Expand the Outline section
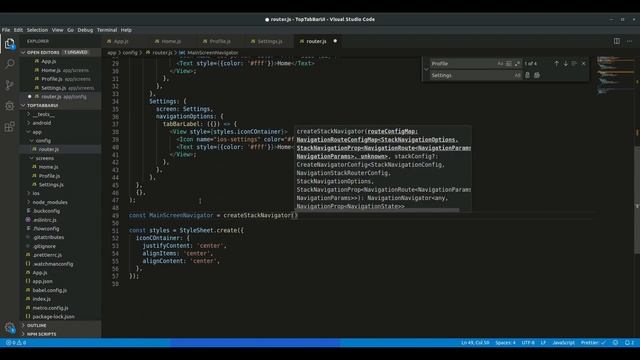Viewport: 640px width, 360px height. [60, 325]
